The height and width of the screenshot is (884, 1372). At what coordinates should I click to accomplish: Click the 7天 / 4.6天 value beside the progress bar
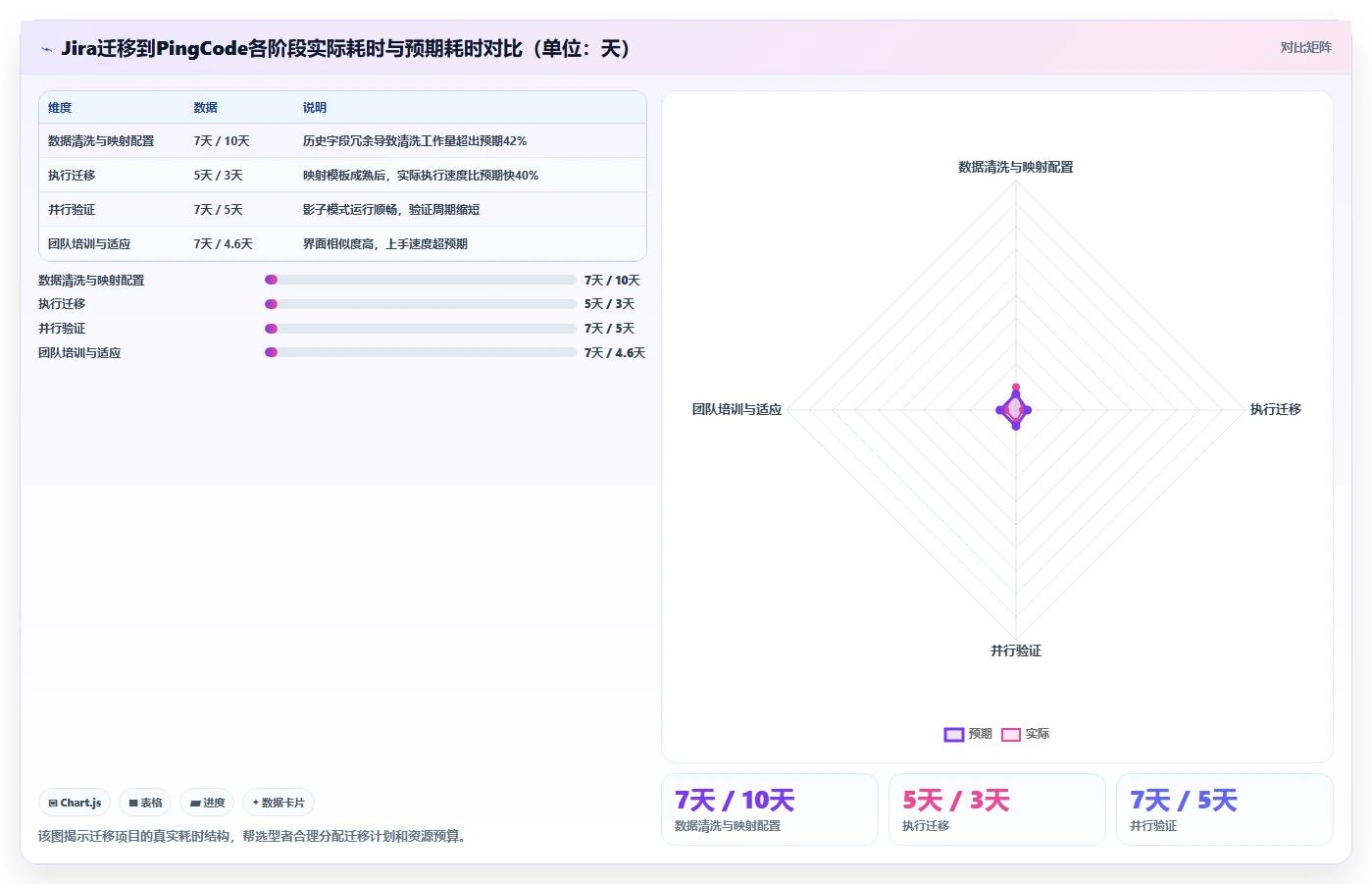[x=615, y=353]
